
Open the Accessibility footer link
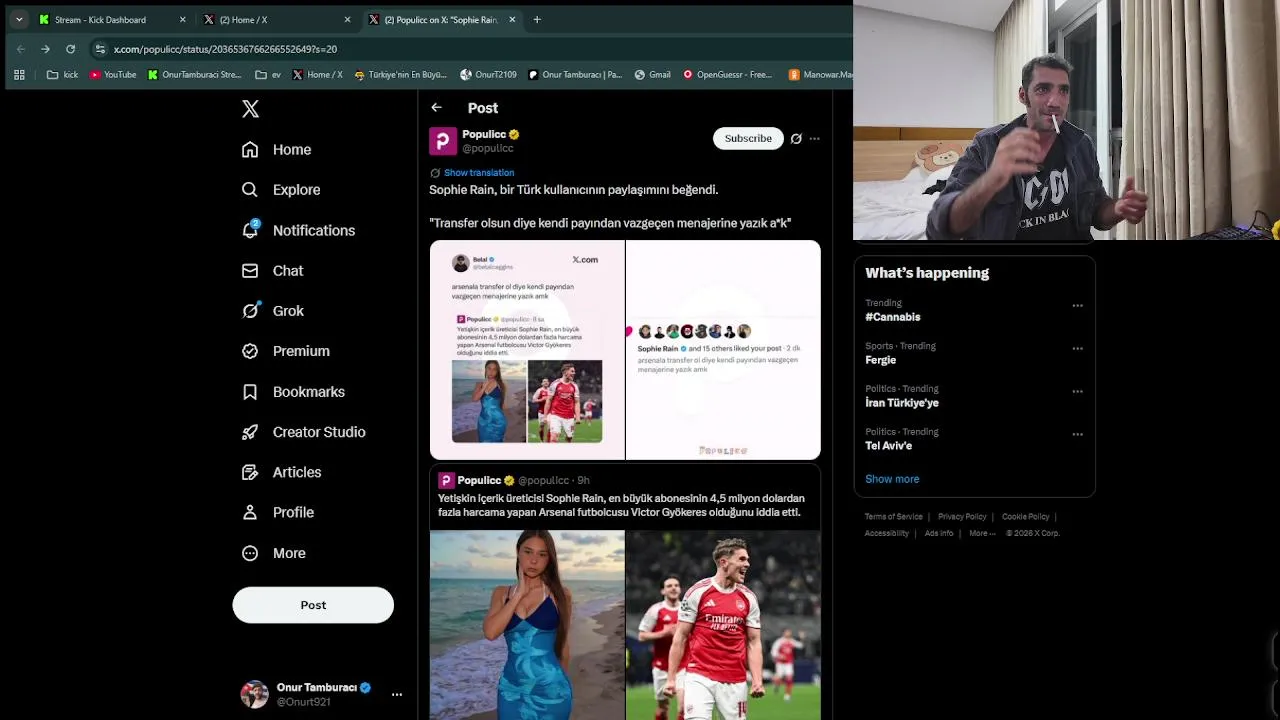887,533
